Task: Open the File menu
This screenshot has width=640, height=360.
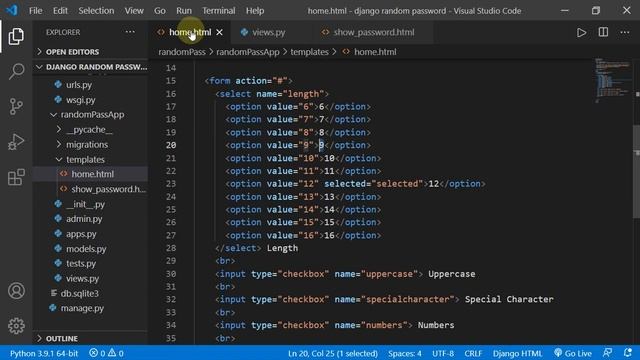Action: (x=36, y=11)
